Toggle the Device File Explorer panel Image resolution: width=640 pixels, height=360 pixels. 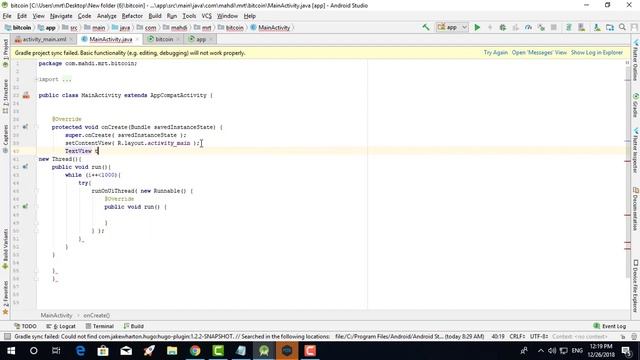pyautogui.click(x=636, y=286)
